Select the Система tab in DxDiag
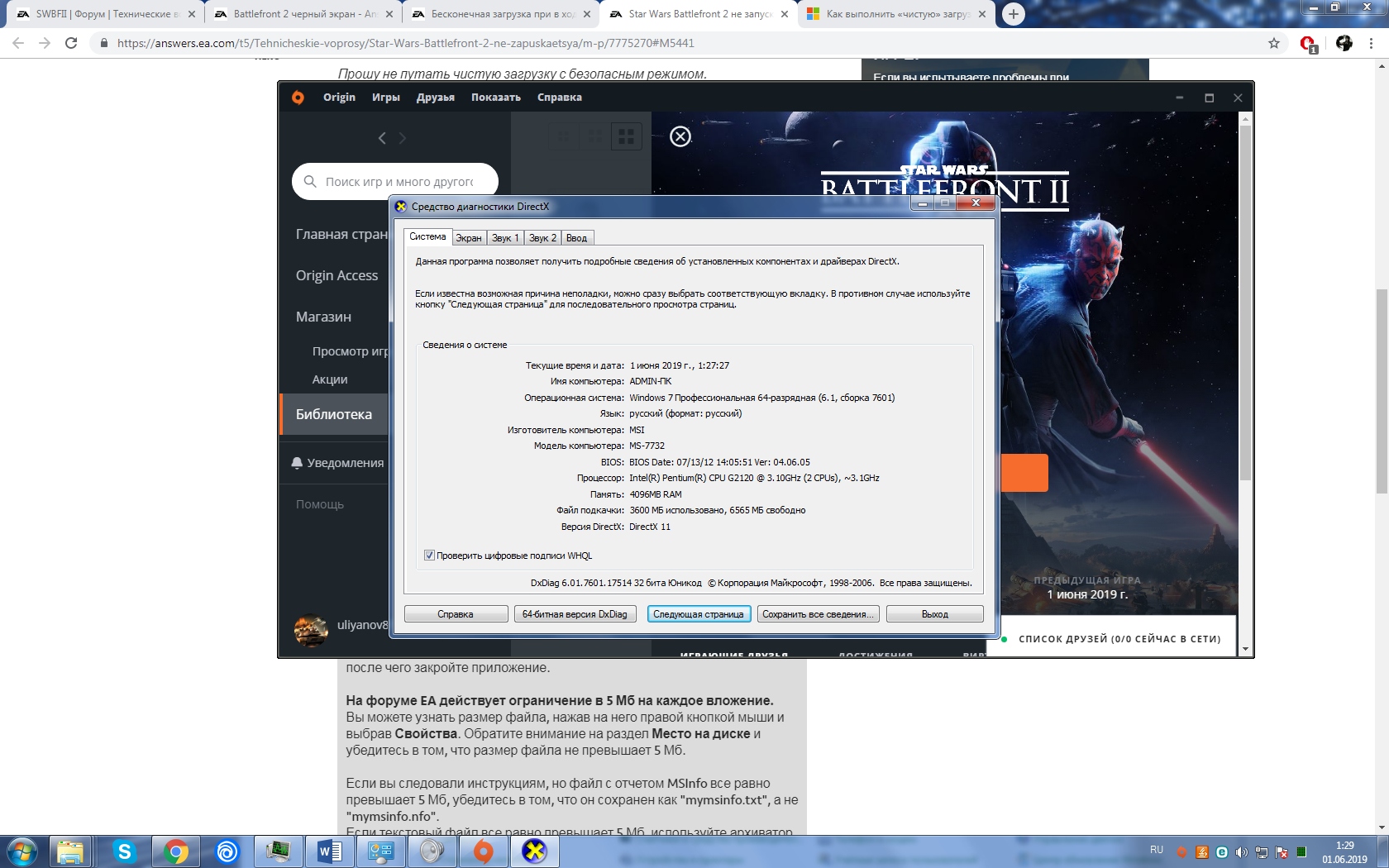Screen dimensions: 1389x868 coord(427,236)
